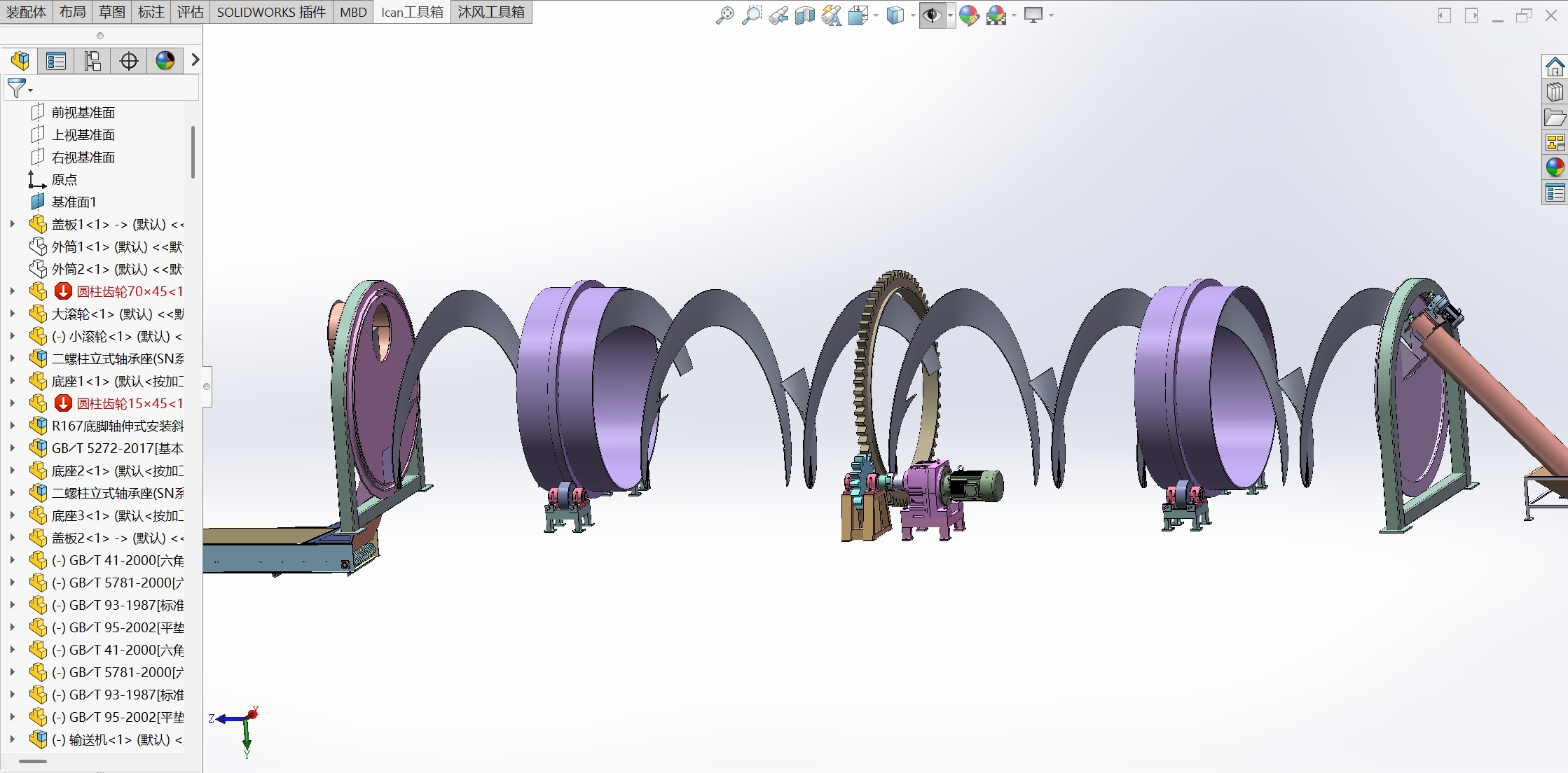Open the filter dropdown in the feature tree
Viewport: 1568px width, 773px height.
click(x=19, y=88)
